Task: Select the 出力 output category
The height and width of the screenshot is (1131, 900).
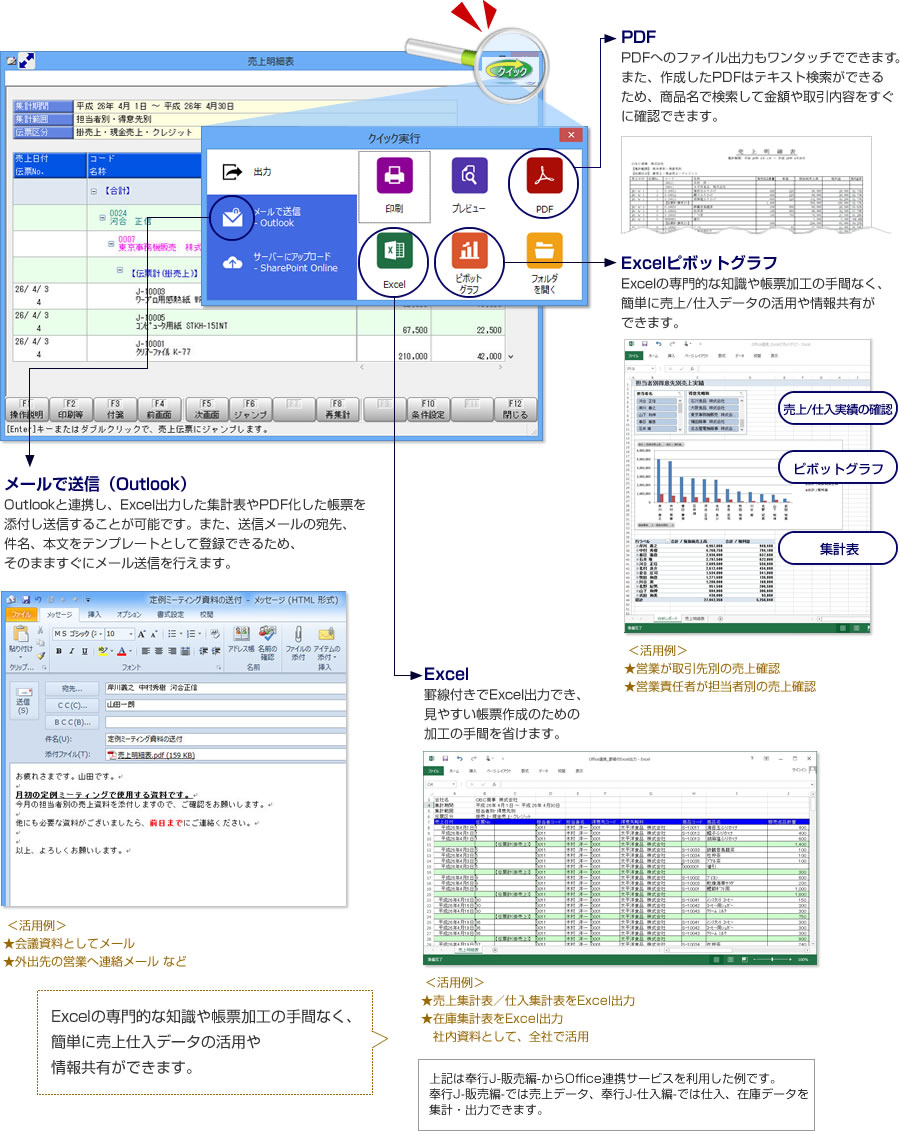Action: (x=282, y=172)
